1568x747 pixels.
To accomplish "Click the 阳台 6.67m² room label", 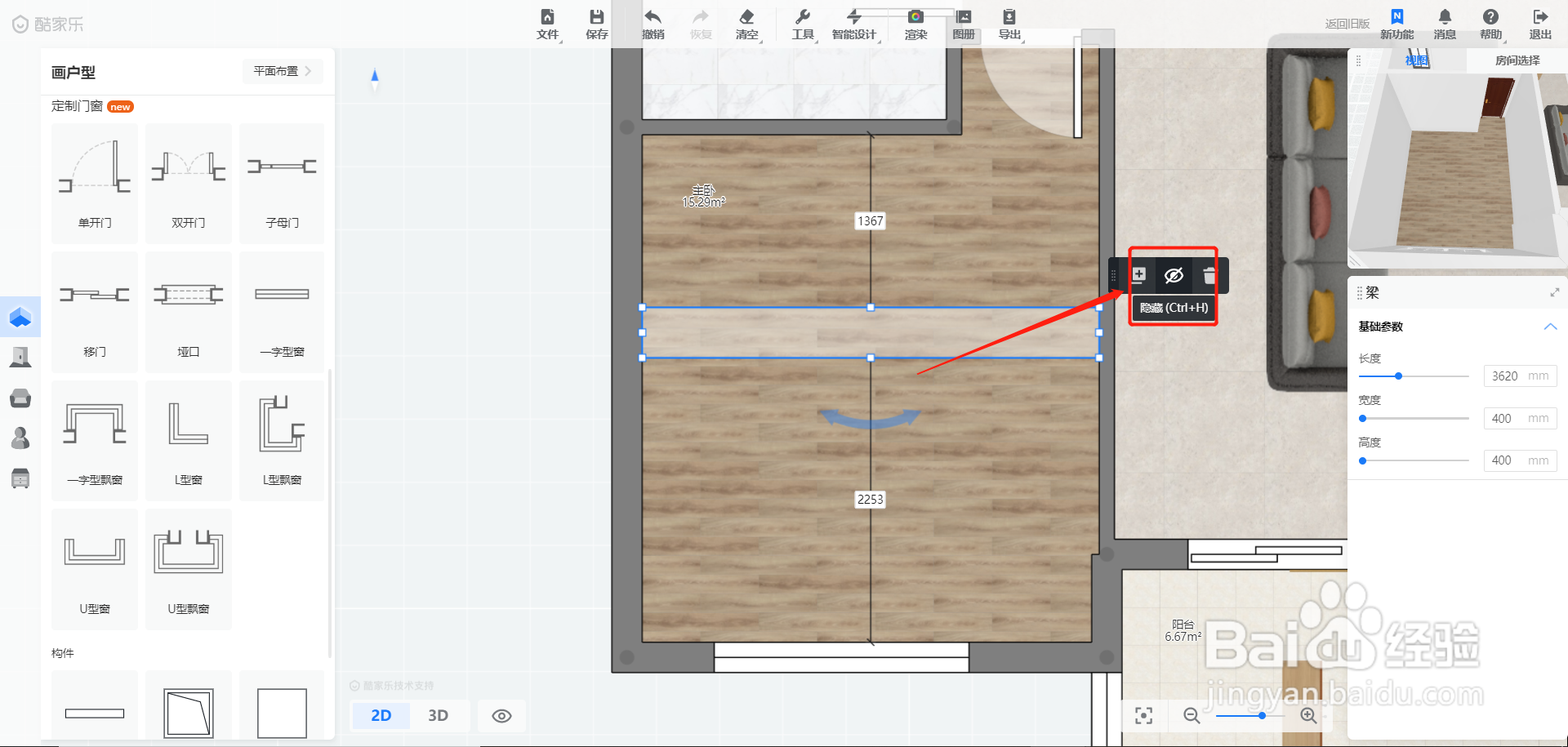I will [1183, 630].
